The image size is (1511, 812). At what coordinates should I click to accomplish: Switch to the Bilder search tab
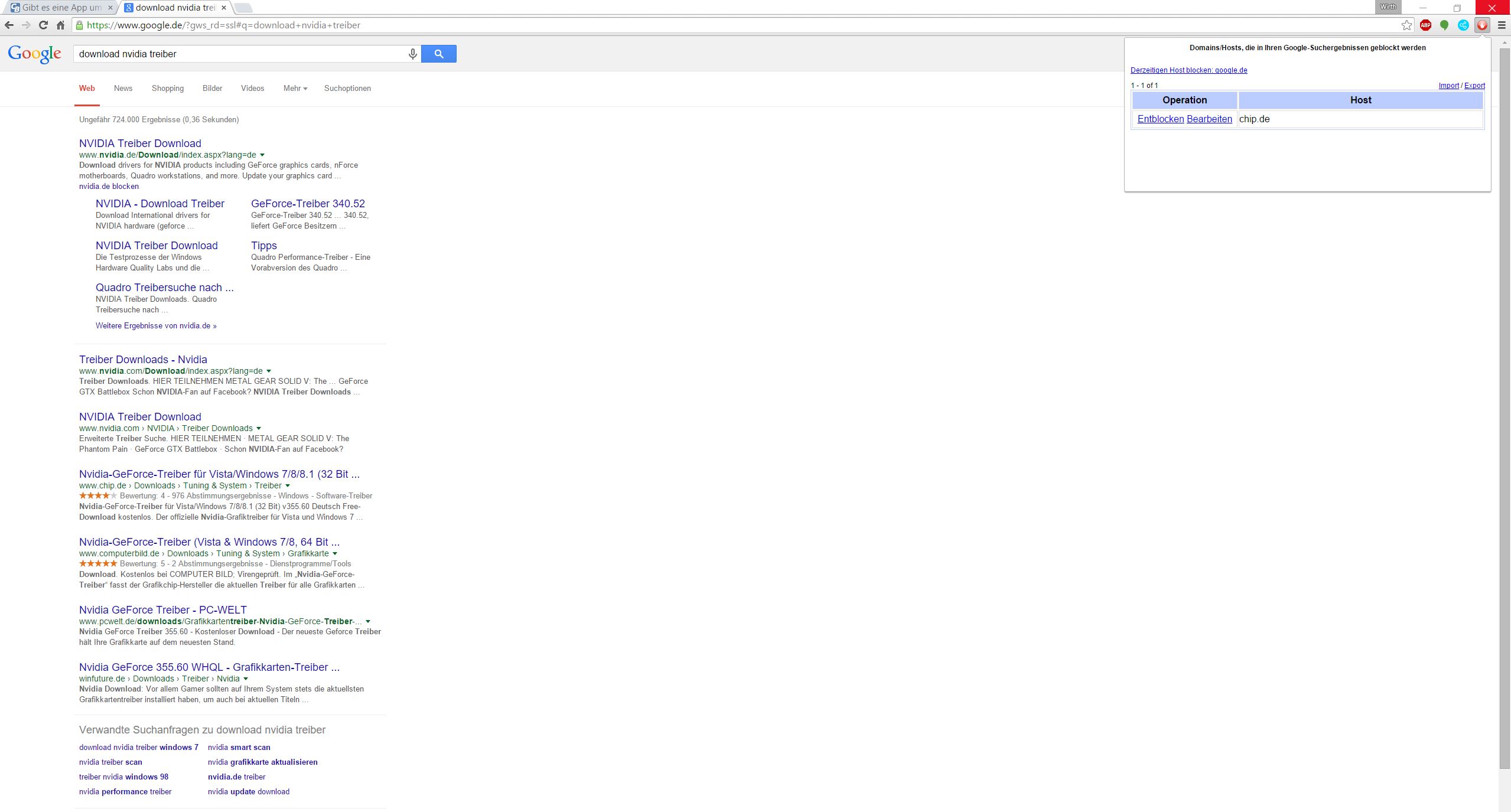(212, 88)
